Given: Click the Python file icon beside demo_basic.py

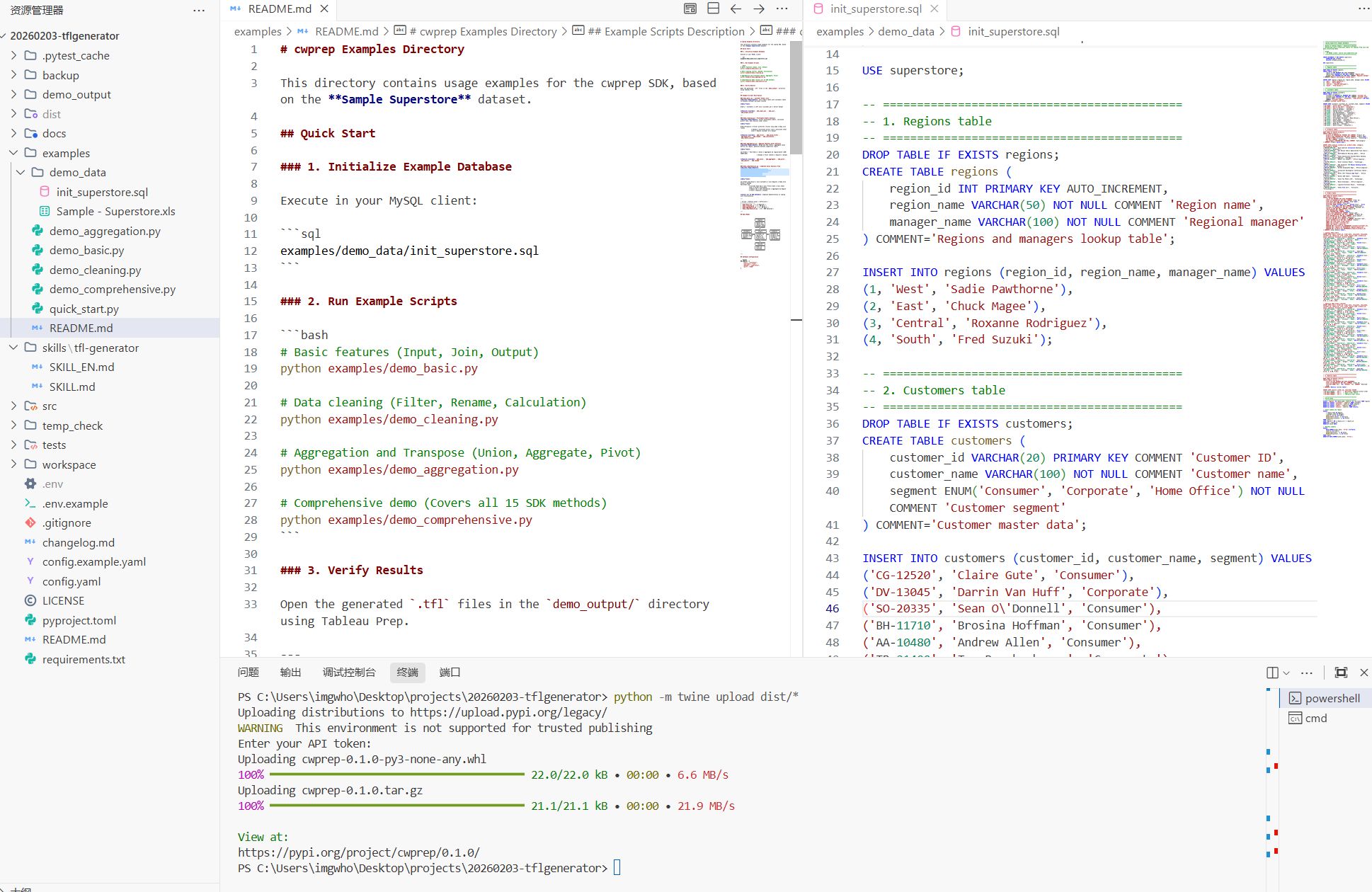Looking at the screenshot, I should (38, 250).
